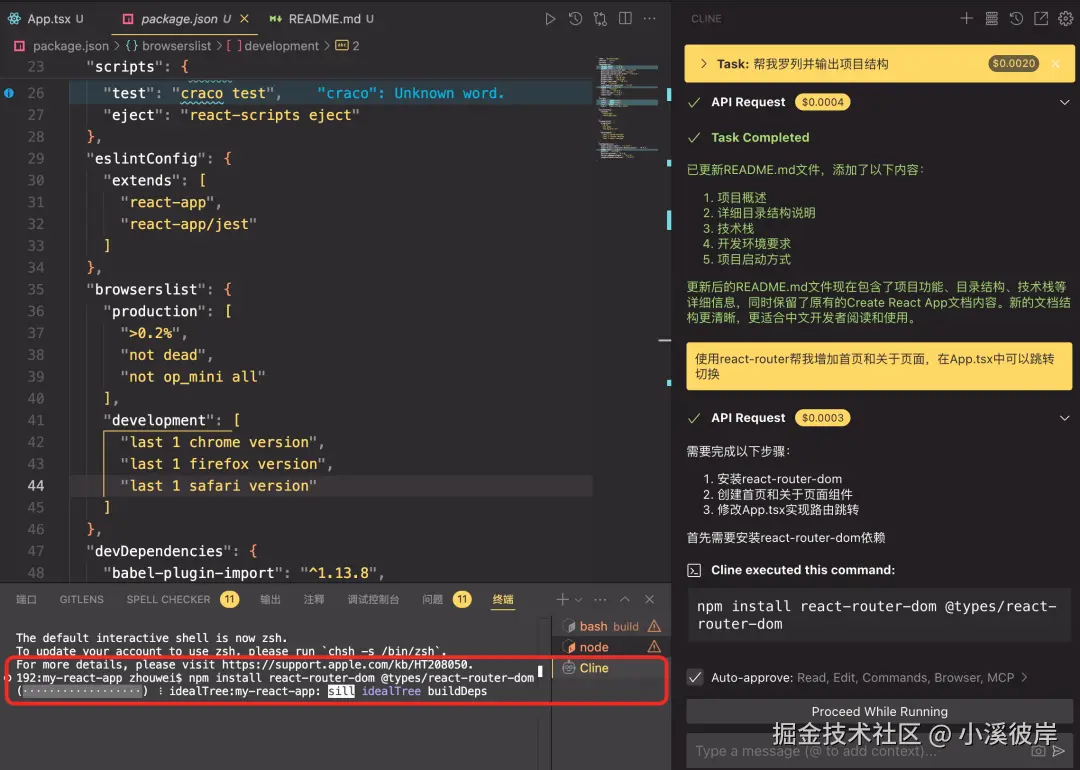Click the editor minimap
Screen dimensions: 1080x770
[x=627, y=109]
